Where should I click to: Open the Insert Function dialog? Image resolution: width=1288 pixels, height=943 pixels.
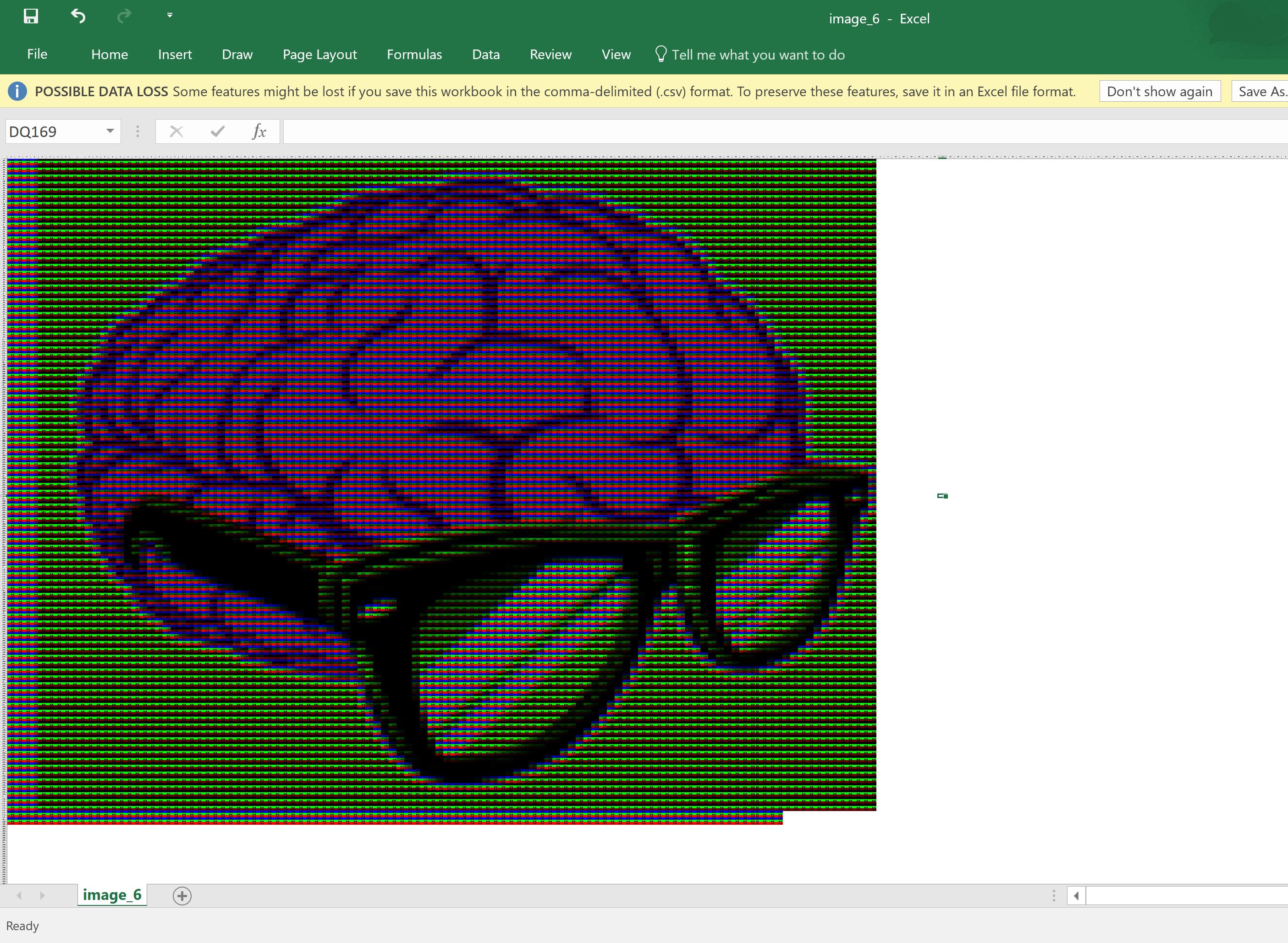(260, 132)
